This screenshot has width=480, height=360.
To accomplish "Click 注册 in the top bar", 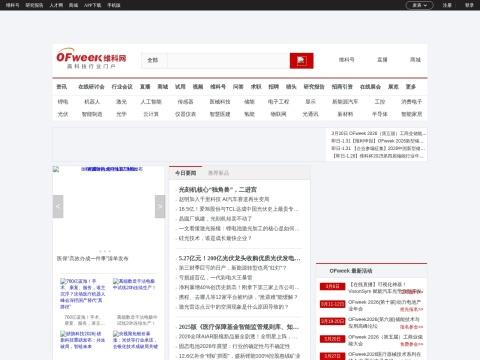I will coord(447,5).
